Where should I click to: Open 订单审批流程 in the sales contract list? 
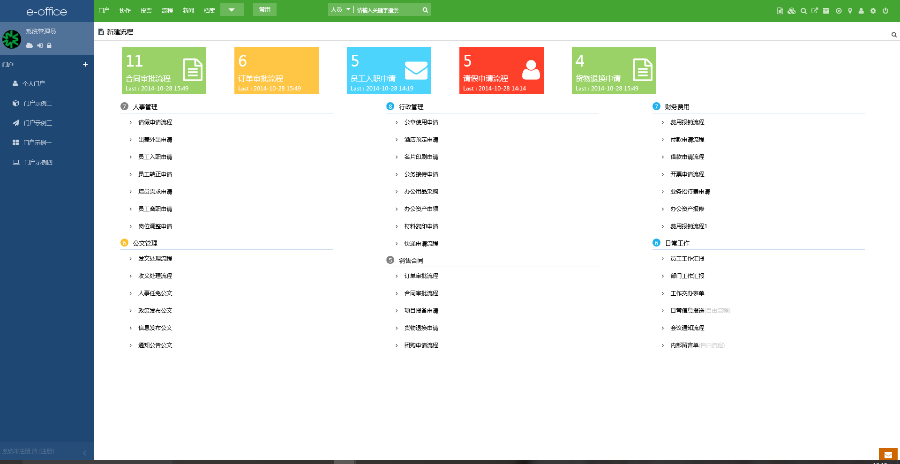(421, 276)
